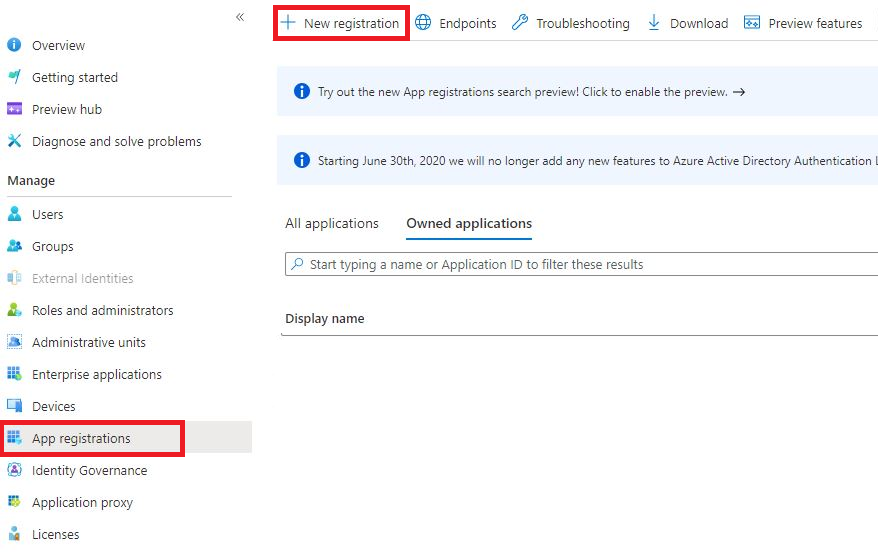Image resolution: width=878 pixels, height=552 pixels.
Task: Click the Preview features icon
Action: click(x=751, y=22)
